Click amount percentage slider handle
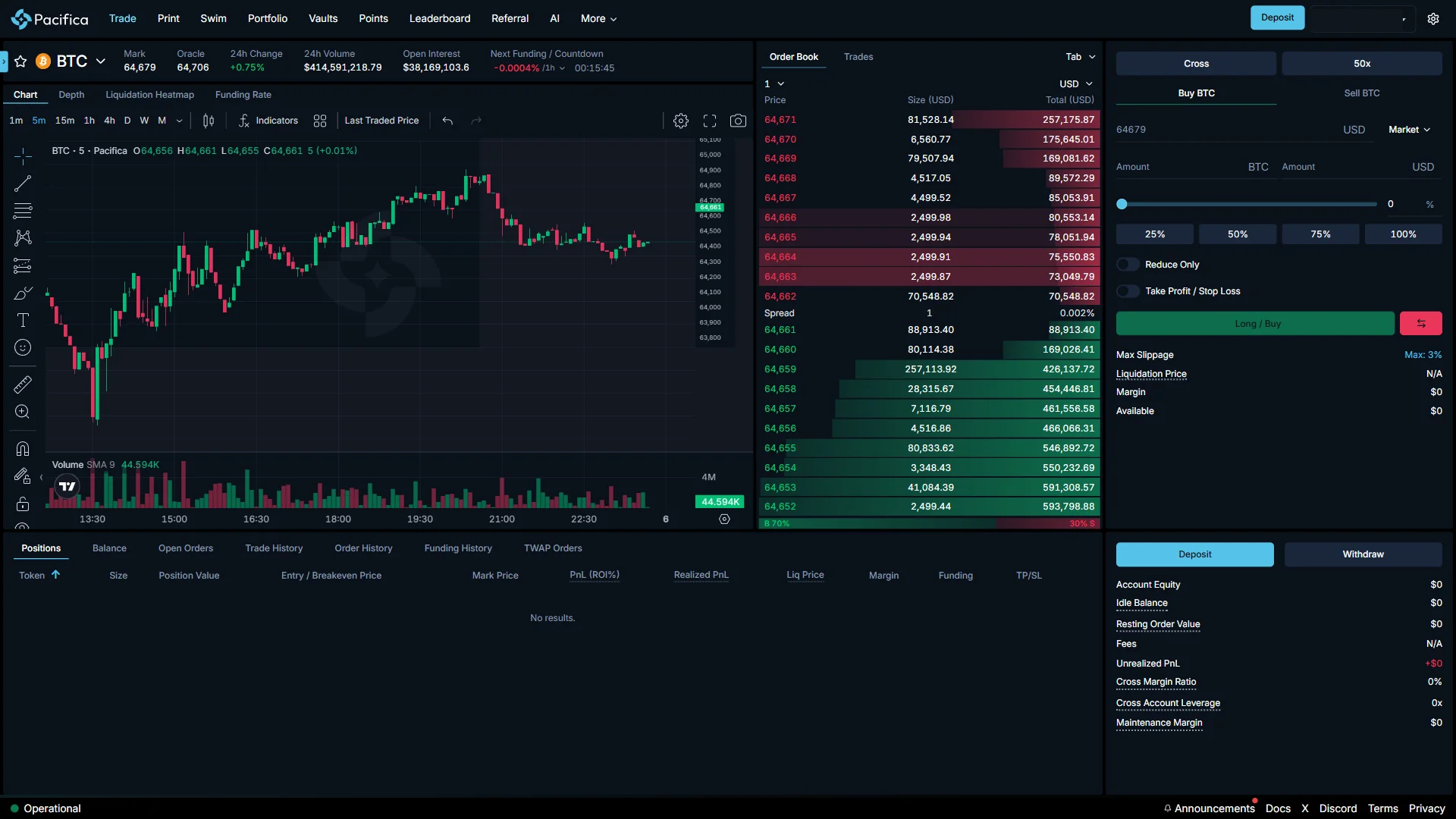The image size is (1456, 819). (1122, 204)
